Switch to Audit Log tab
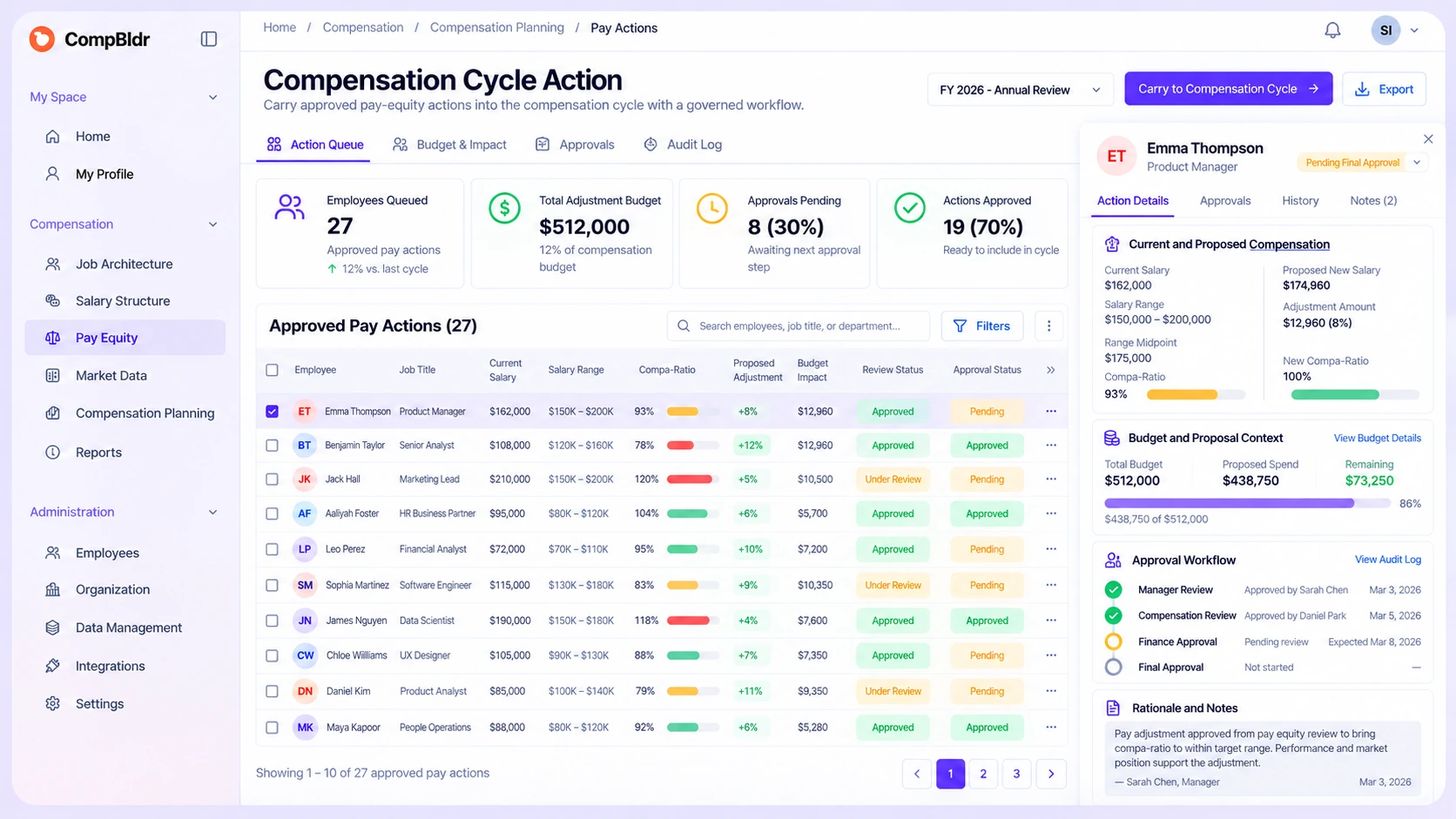Viewport: 1456px width, 819px height. point(683,144)
